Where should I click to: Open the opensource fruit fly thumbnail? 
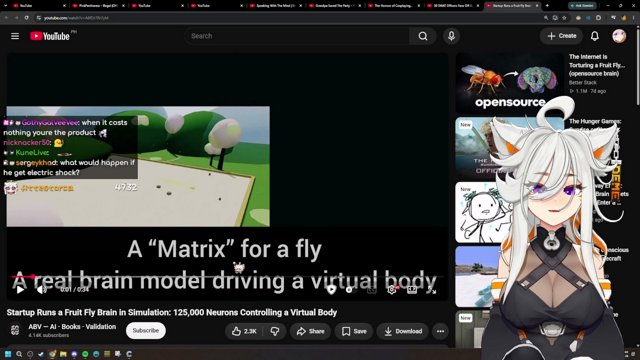[x=510, y=83]
